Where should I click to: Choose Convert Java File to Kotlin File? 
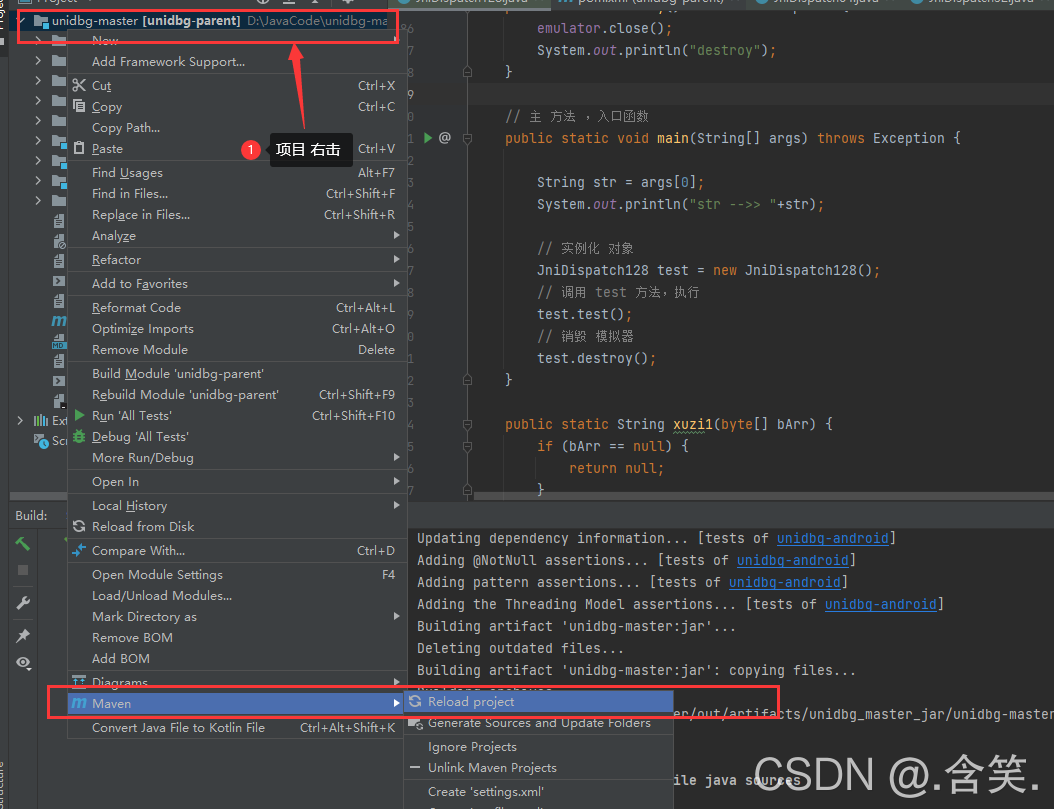click(238, 728)
